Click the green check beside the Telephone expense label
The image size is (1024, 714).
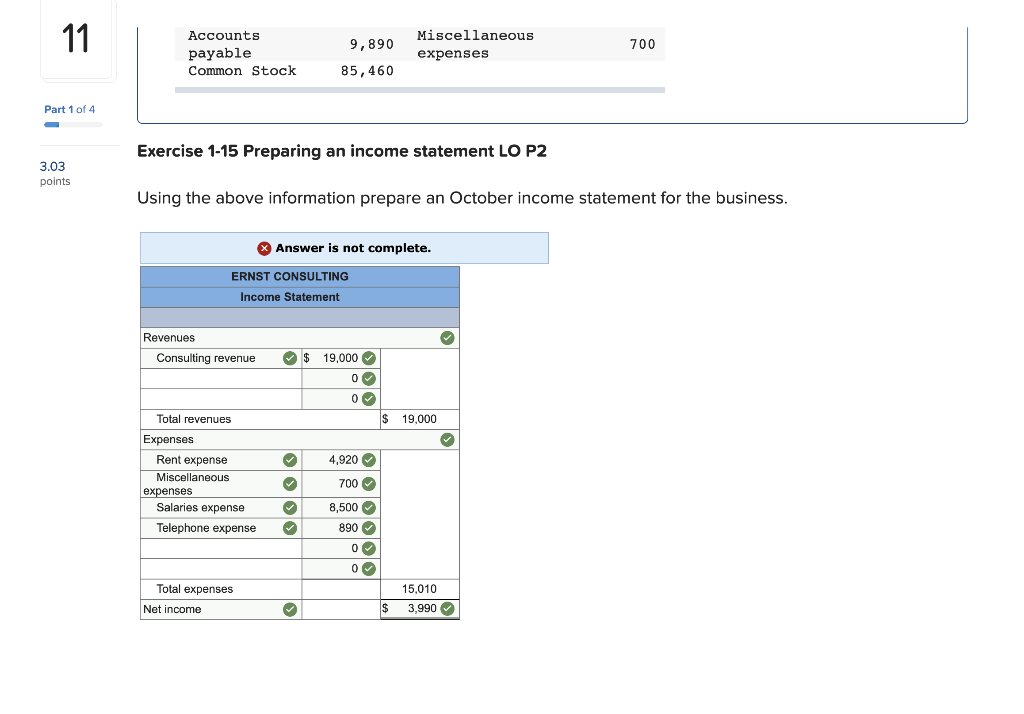(x=290, y=528)
